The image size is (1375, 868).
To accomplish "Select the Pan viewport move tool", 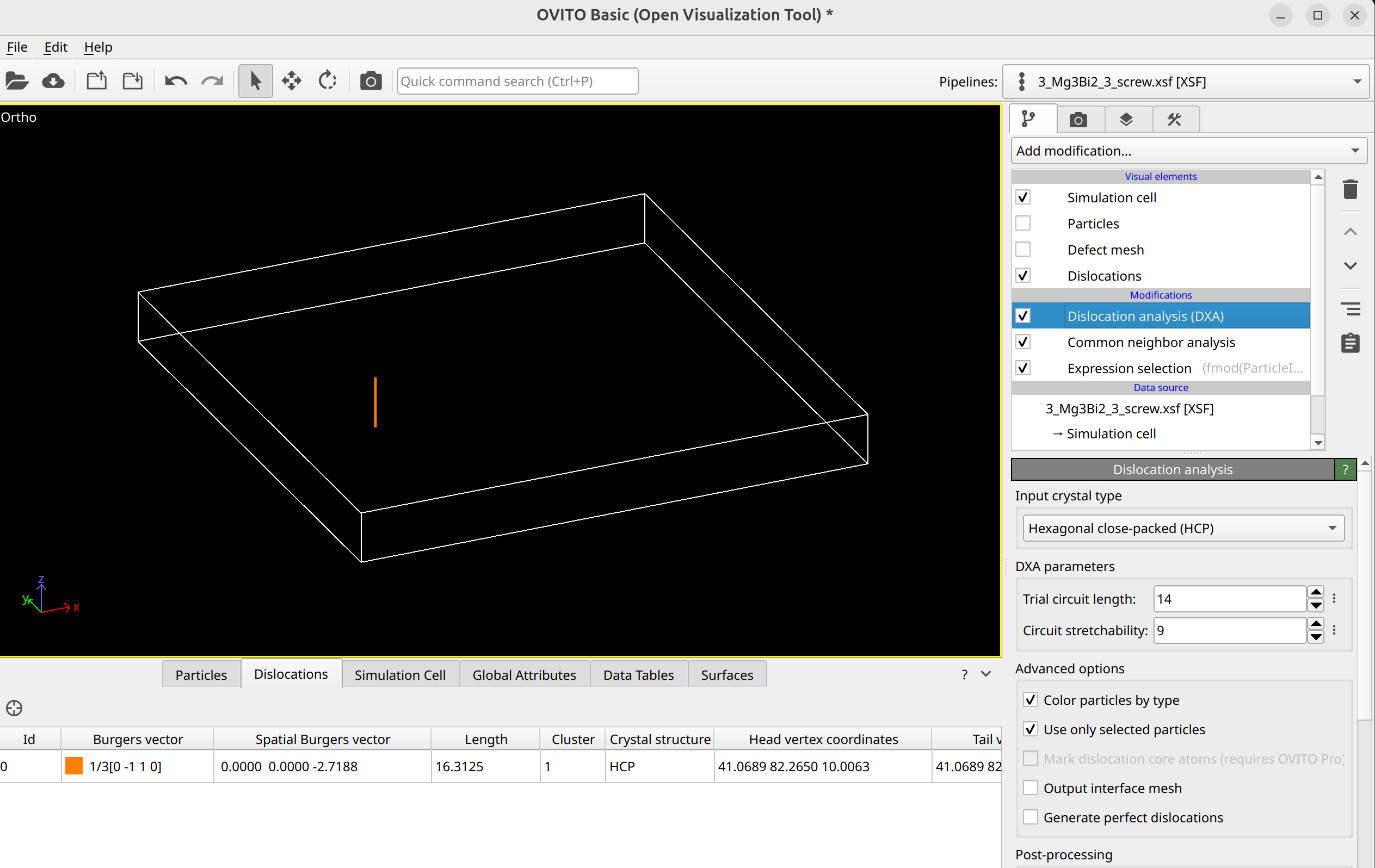I will 291,81.
